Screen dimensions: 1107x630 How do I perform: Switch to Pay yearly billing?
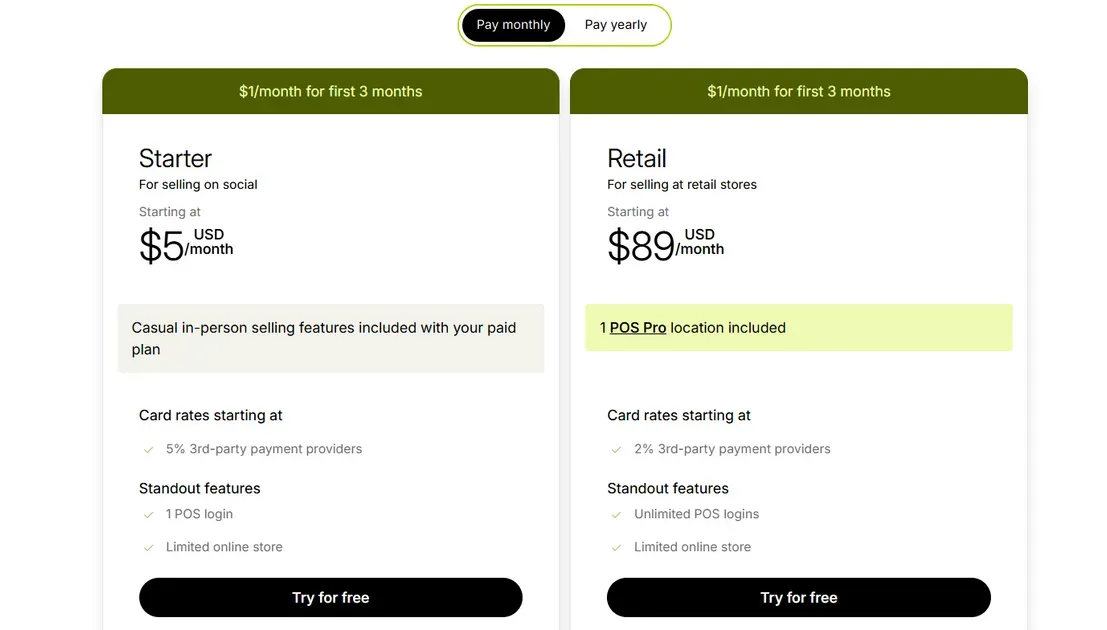616,25
